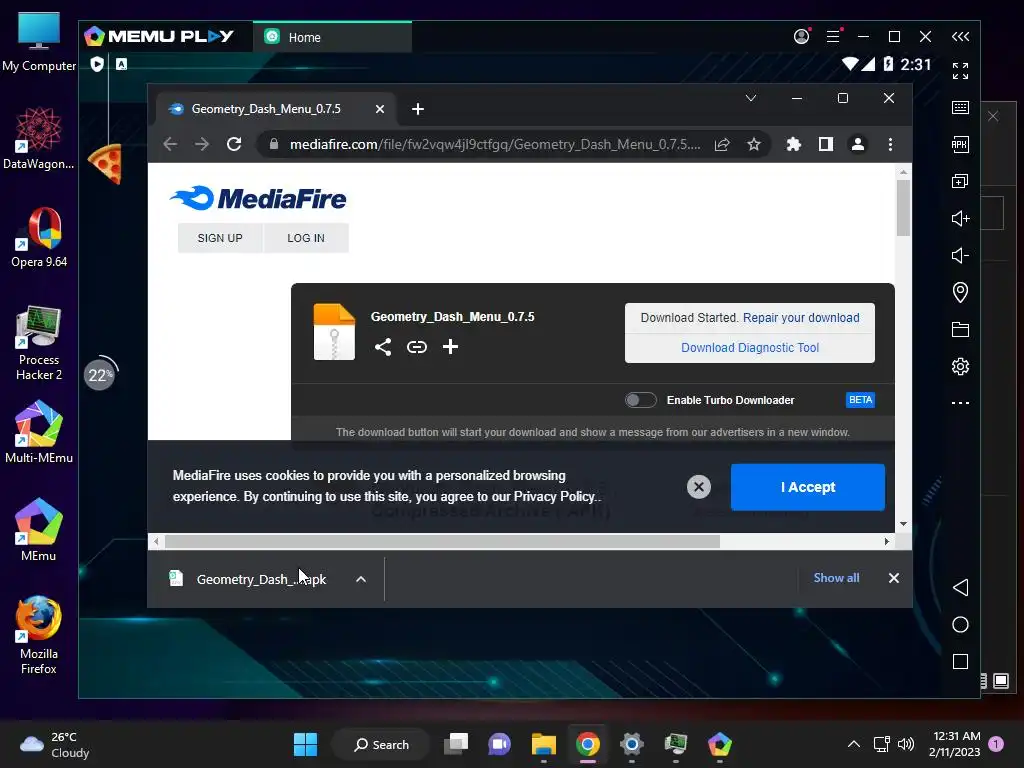The height and width of the screenshot is (768, 1024).
Task: Increase volume with the MEmu volume up icon
Action: (960, 218)
